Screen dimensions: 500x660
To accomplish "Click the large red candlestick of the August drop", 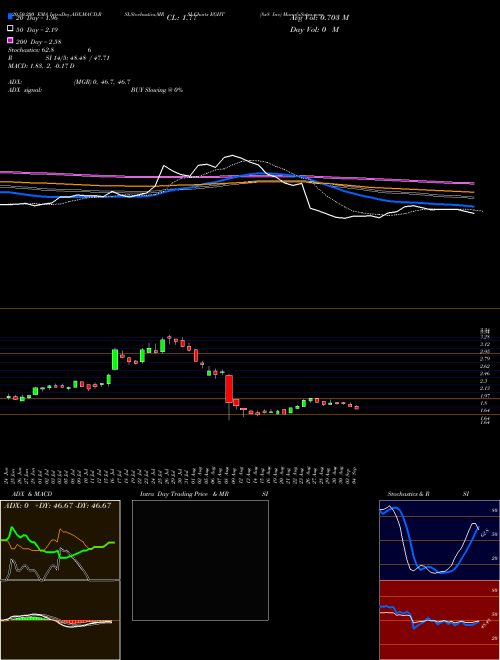I will (x=229, y=389).
